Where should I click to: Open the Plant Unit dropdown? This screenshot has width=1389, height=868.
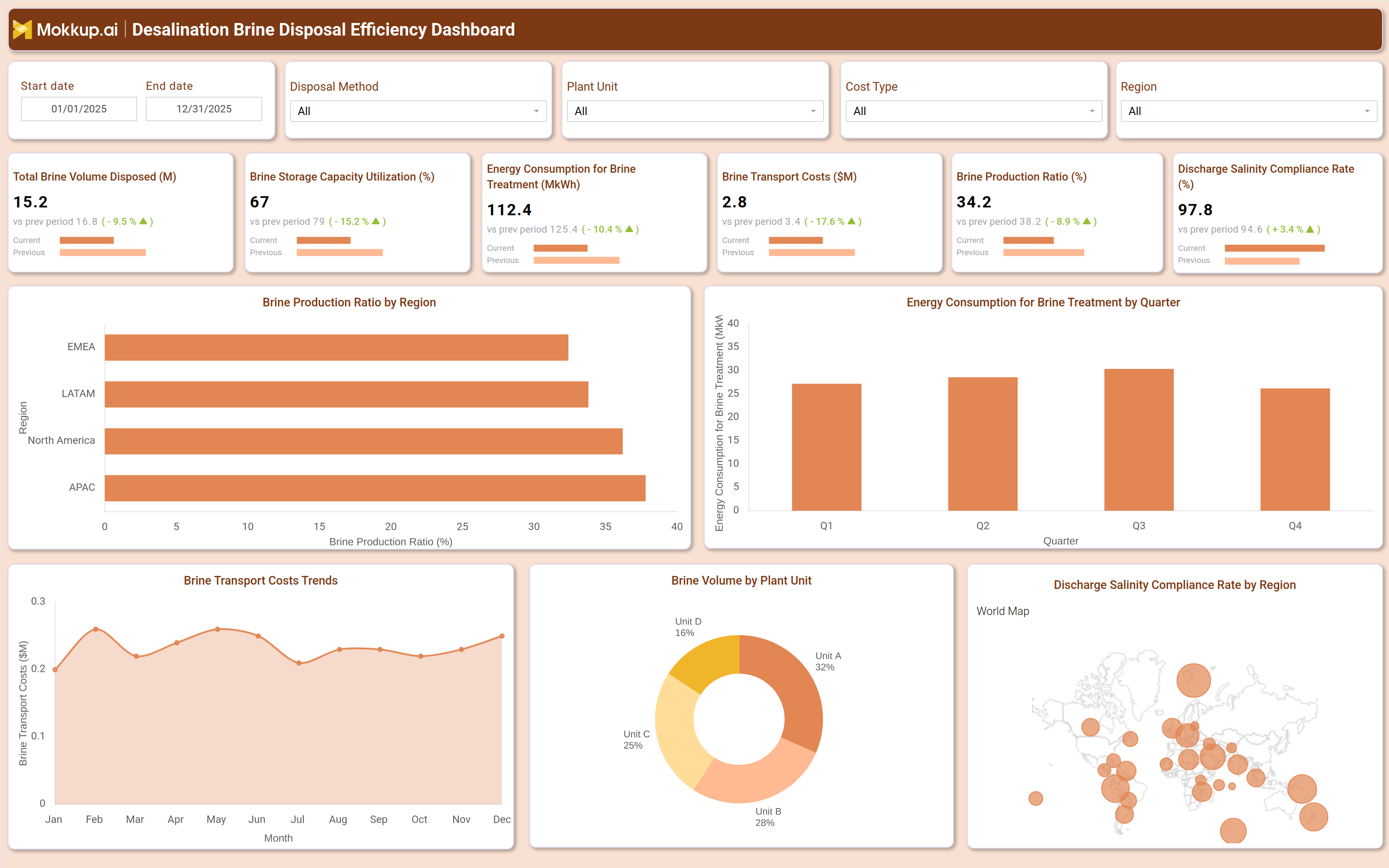(x=695, y=111)
